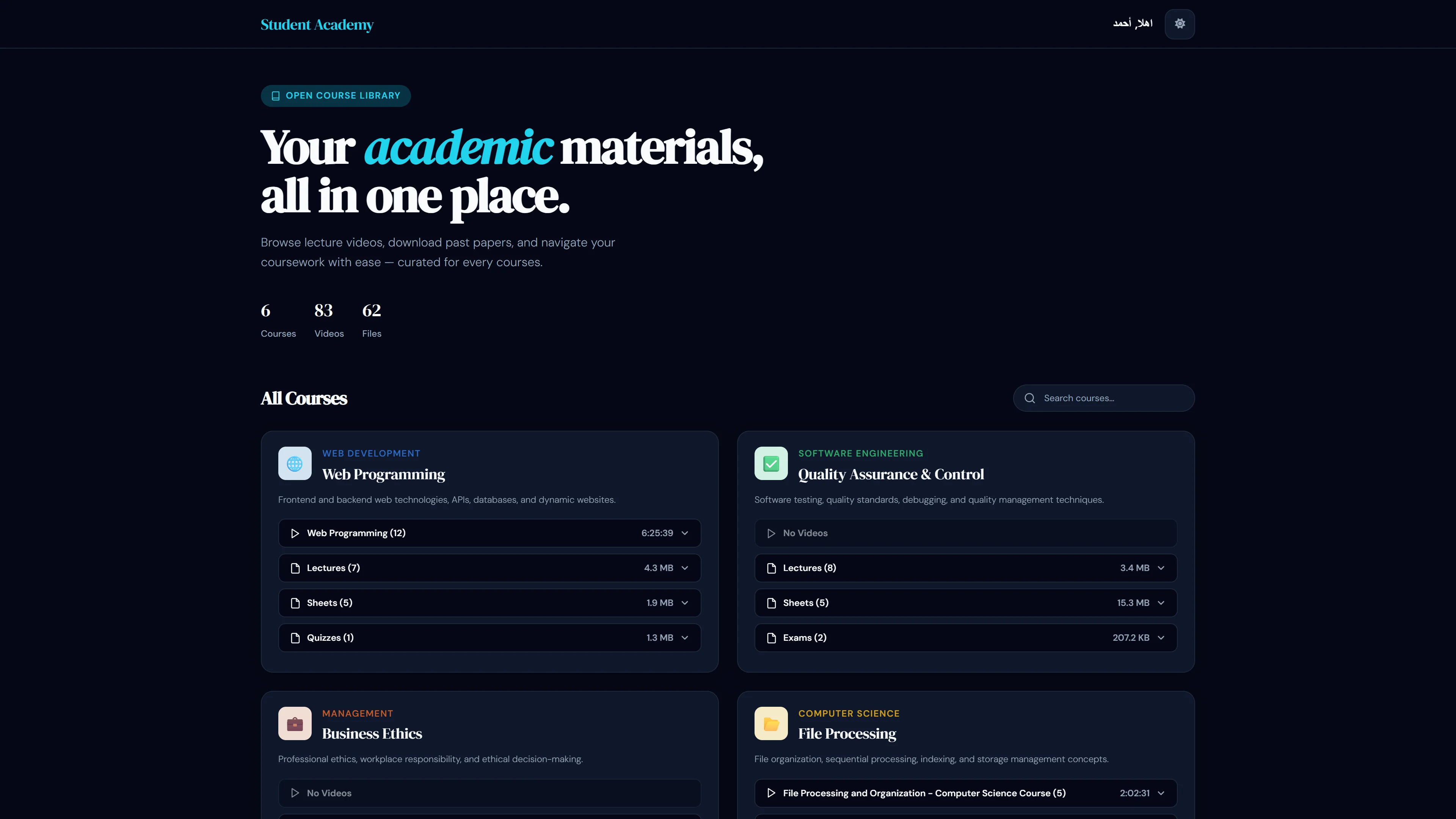This screenshot has width=1456, height=819.
Task: Click file icon beside Exams (2)
Action: [771, 637]
